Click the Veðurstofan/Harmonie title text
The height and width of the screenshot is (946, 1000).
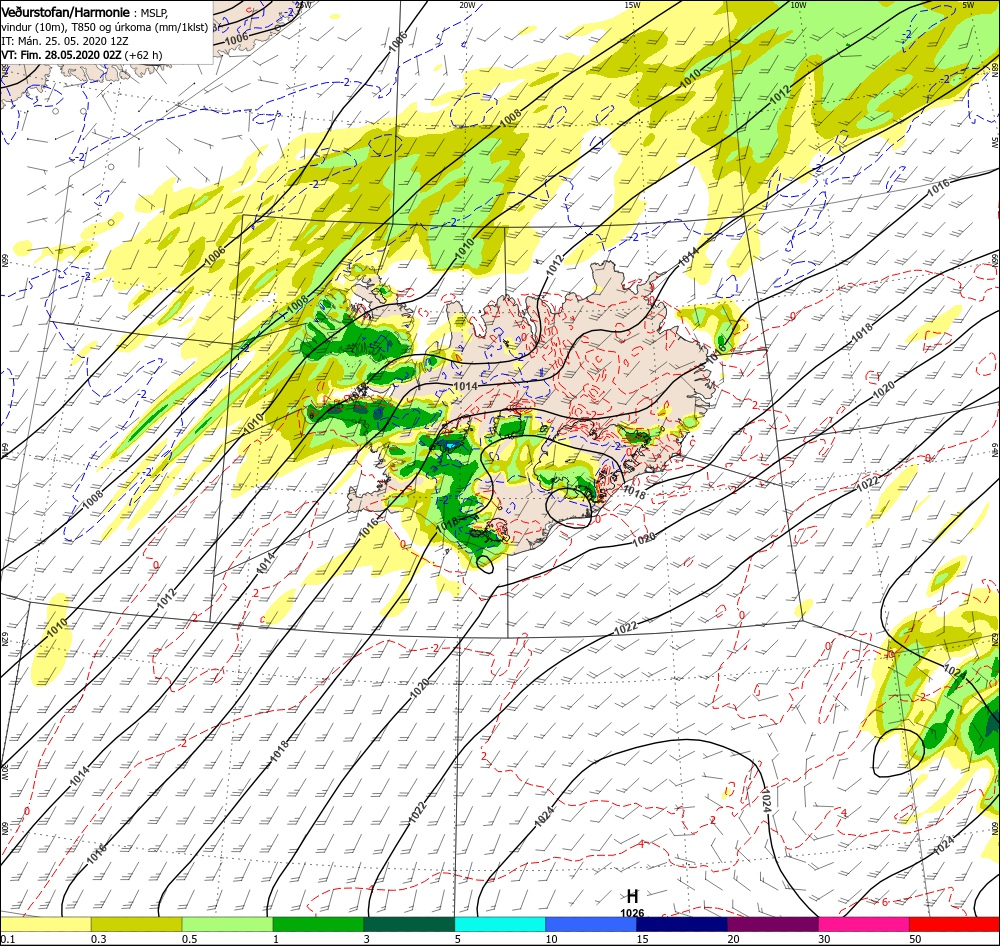[x=66, y=12]
